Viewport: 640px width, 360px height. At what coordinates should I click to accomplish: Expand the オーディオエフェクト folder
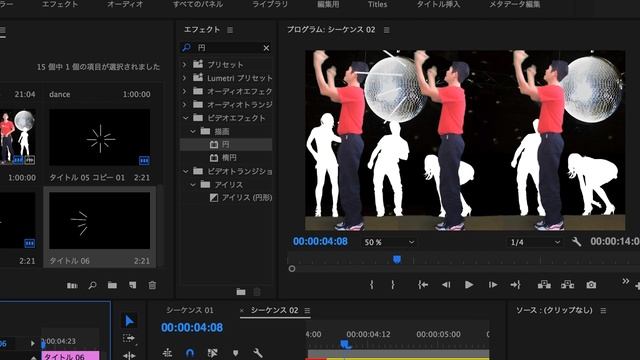[x=184, y=91]
